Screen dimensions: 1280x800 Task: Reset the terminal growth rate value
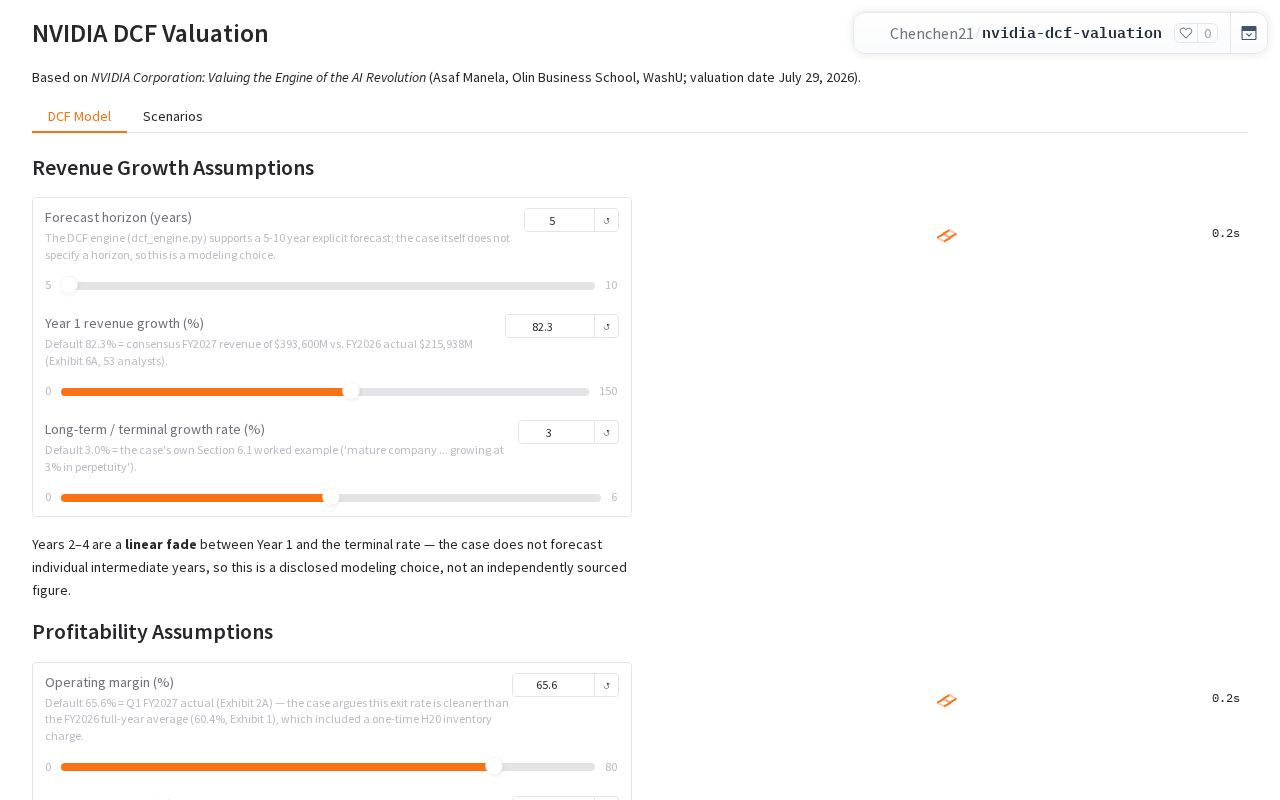tap(606, 432)
